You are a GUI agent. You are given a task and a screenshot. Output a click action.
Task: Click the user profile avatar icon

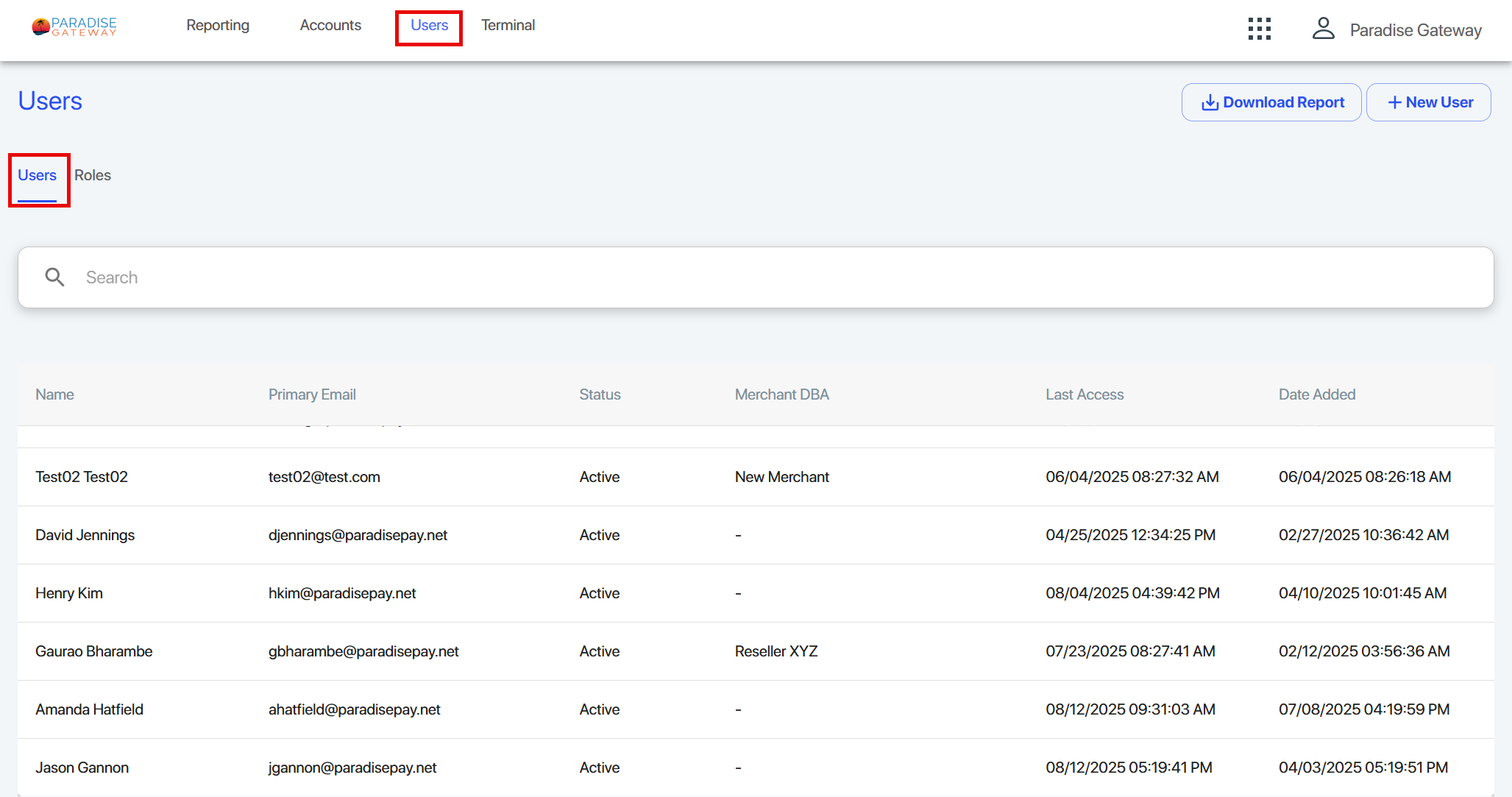[x=1324, y=29]
